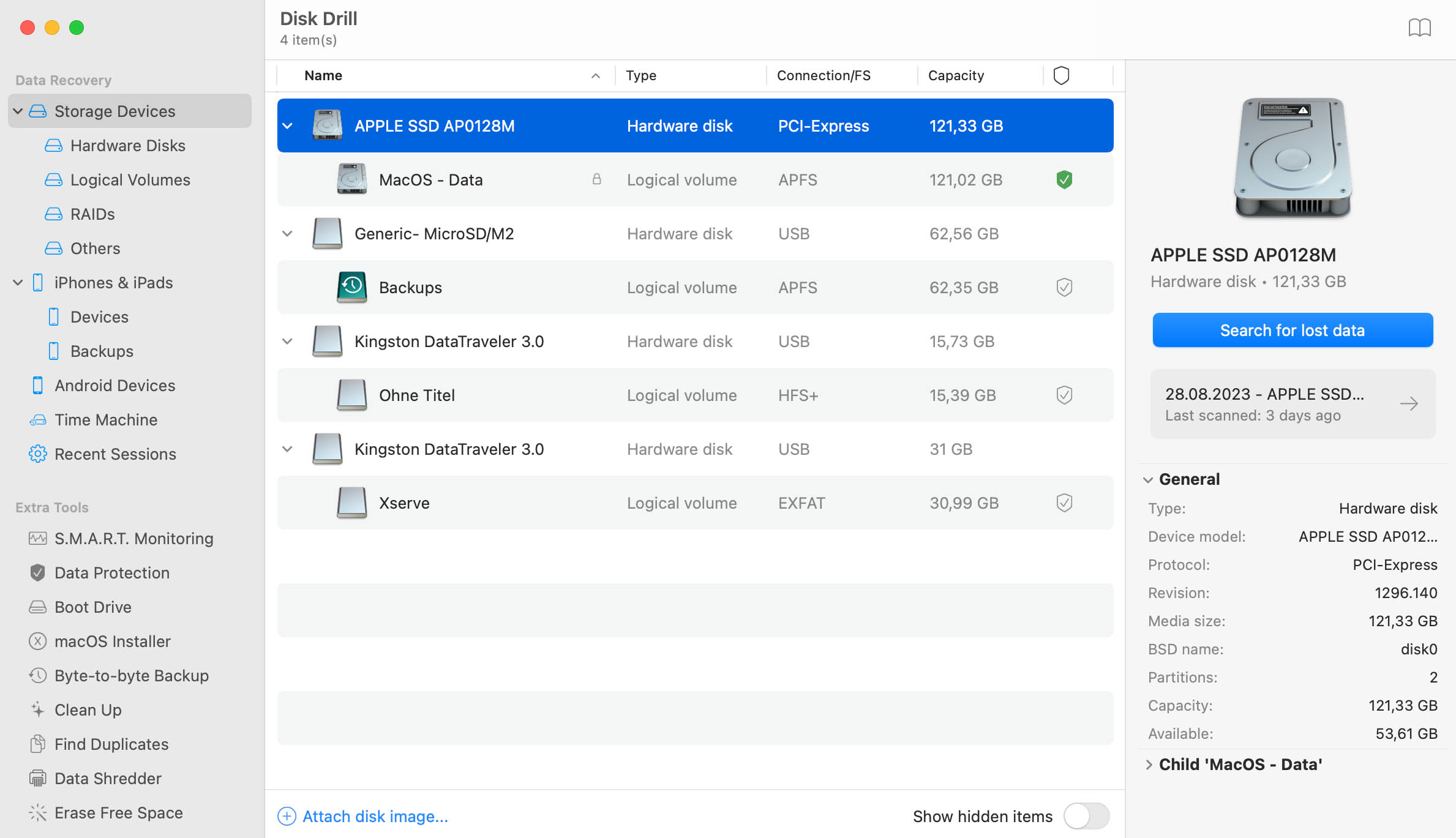Expand the Generic MicroSD/M2 device tree
Screen dimensions: 1456x838
click(x=288, y=233)
